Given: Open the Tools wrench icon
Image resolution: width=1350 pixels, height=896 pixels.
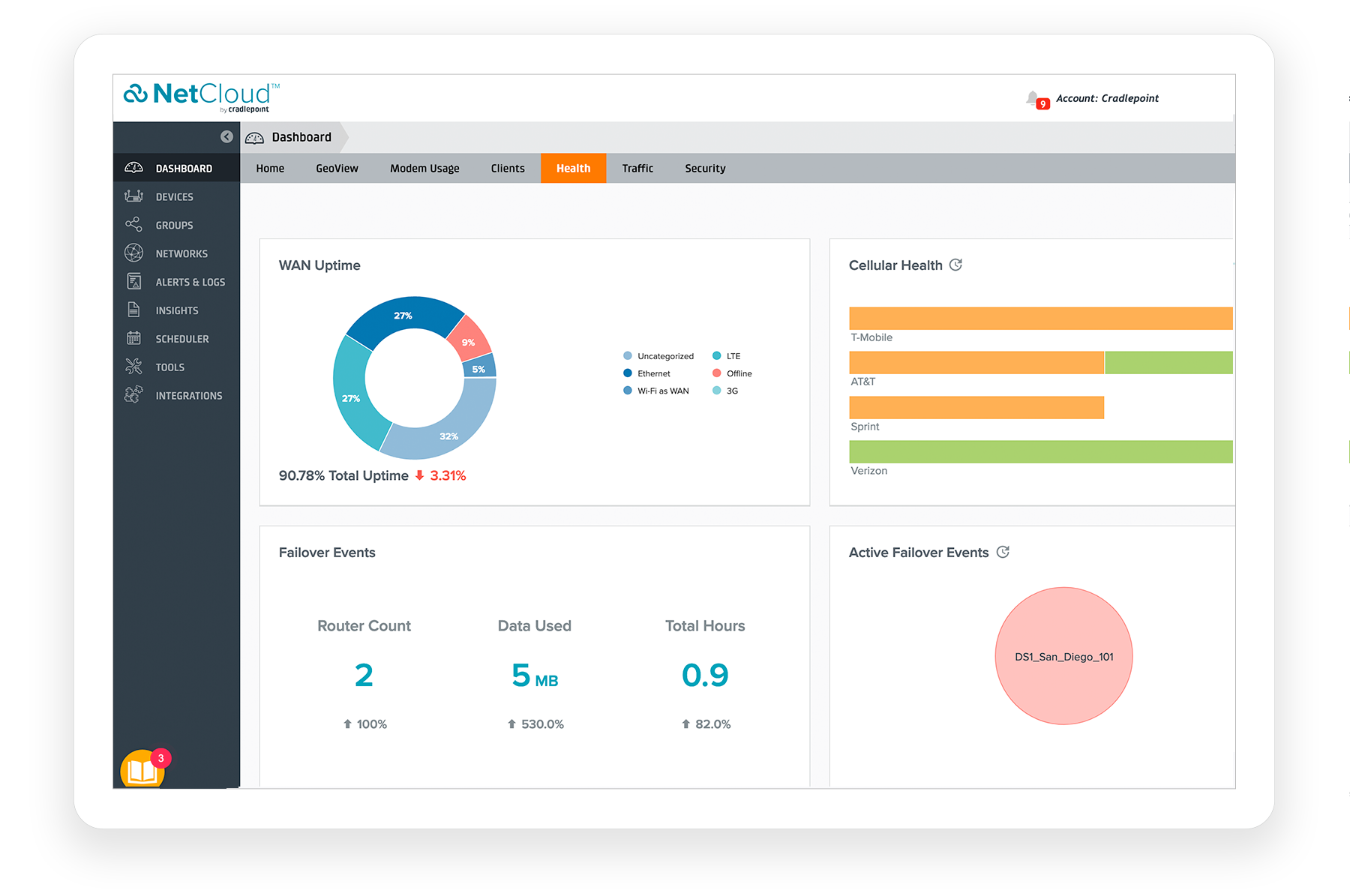Looking at the screenshot, I should [x=134, y=367].
